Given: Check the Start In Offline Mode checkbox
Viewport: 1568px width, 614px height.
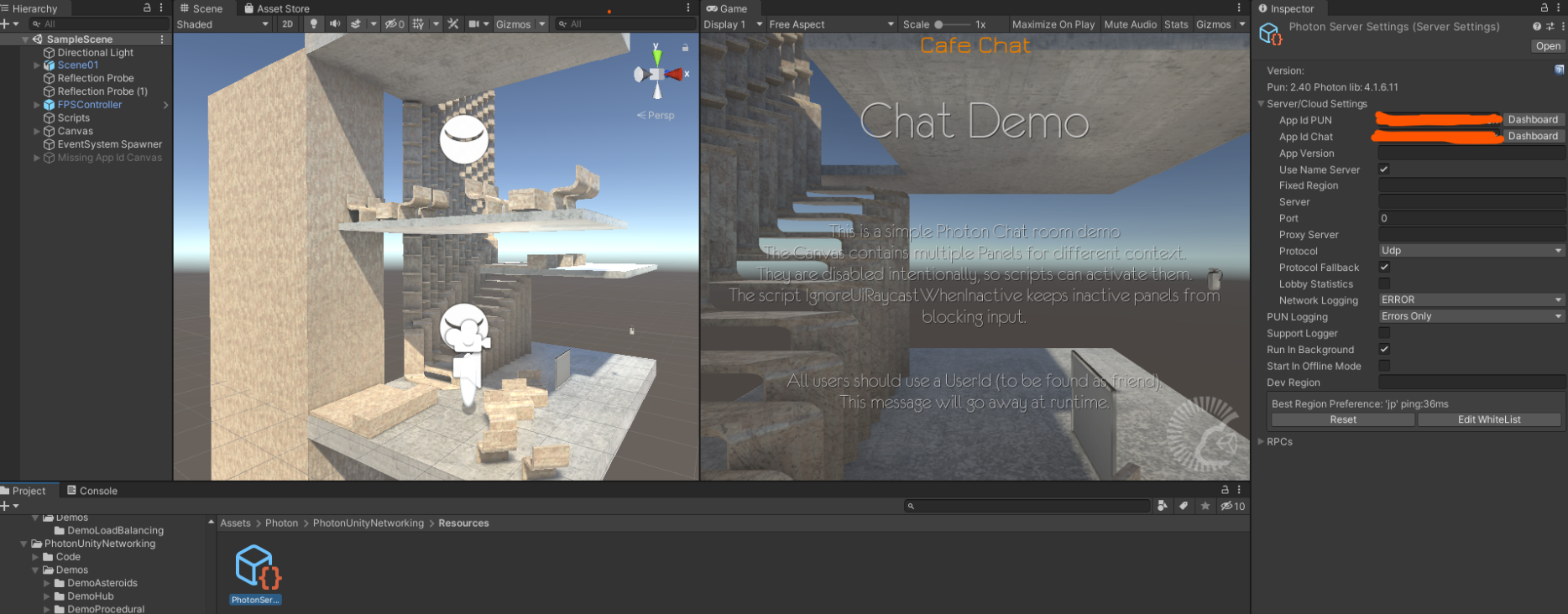Looking at the screenshot, I should point(1384,366).
